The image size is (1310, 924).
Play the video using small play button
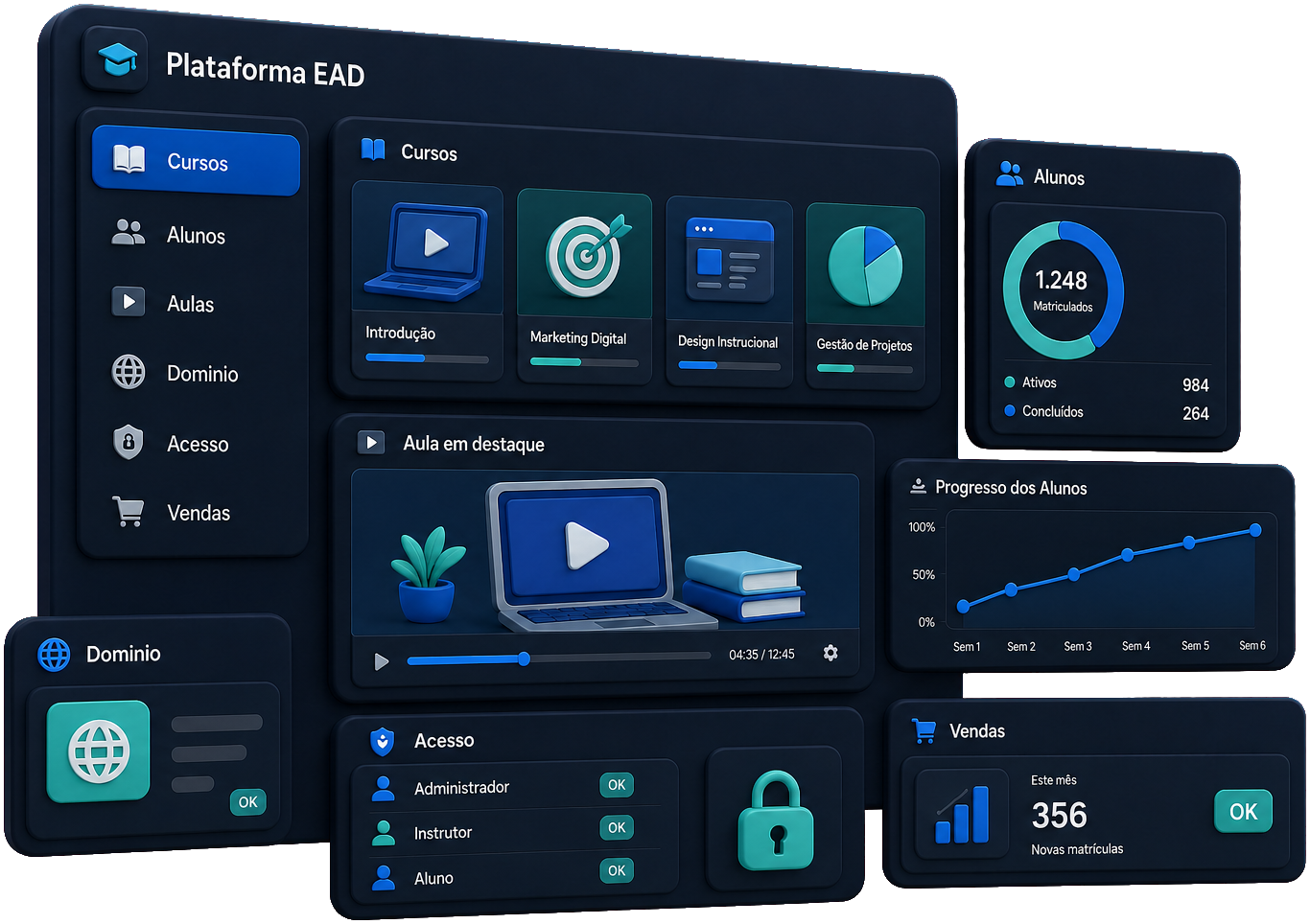coord(381,661)
